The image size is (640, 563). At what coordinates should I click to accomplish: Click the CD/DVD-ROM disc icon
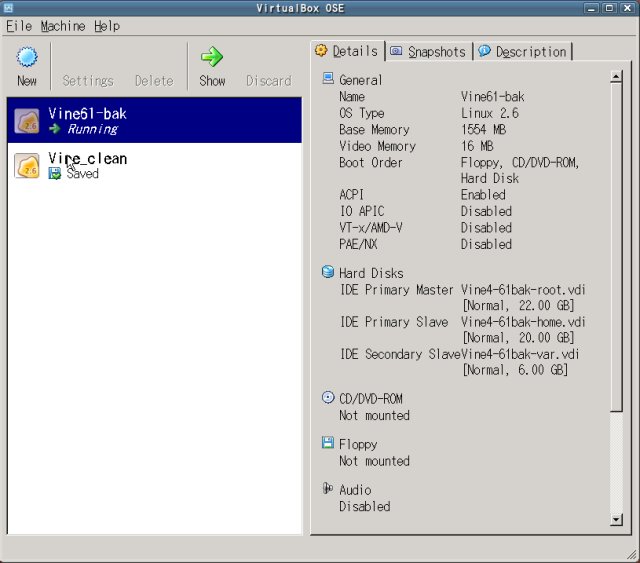pyautogui.click(x=328, y=397)
